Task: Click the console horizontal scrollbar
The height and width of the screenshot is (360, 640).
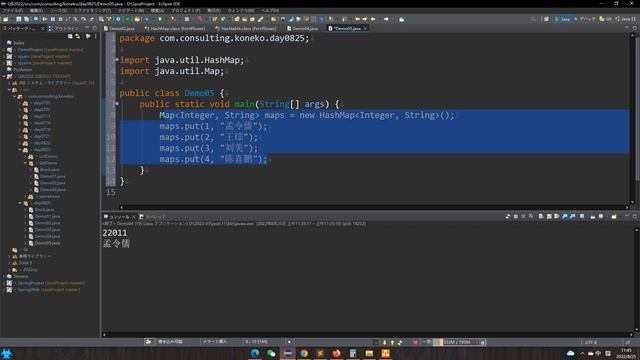Action: tap(369, 334)
